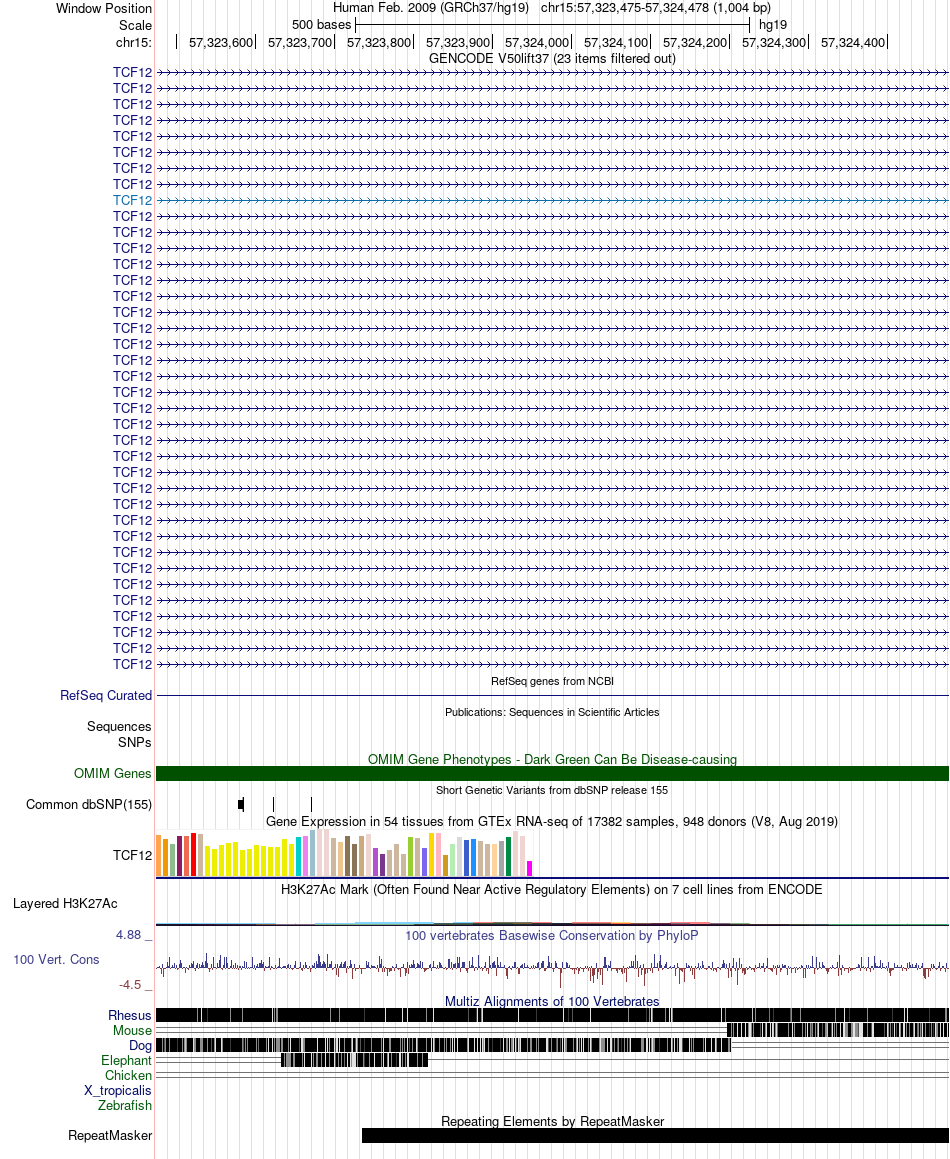Click the H3K27Ac layered signal strip
This screenshot has height=1159, width=950.
[x=552, y=922]
